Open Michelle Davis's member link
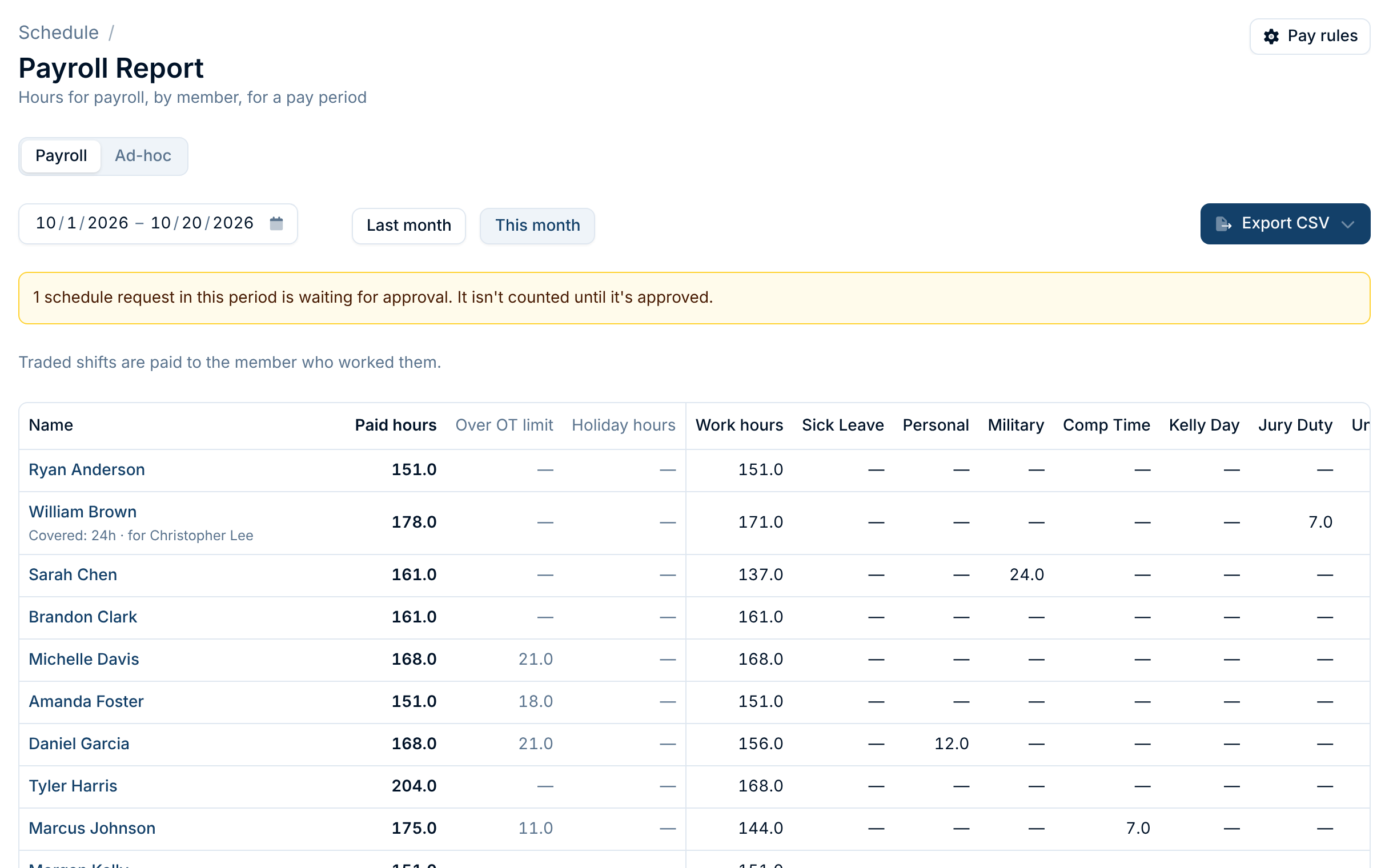This screenshot has width=1389, height=868. (x=84, y=659)
